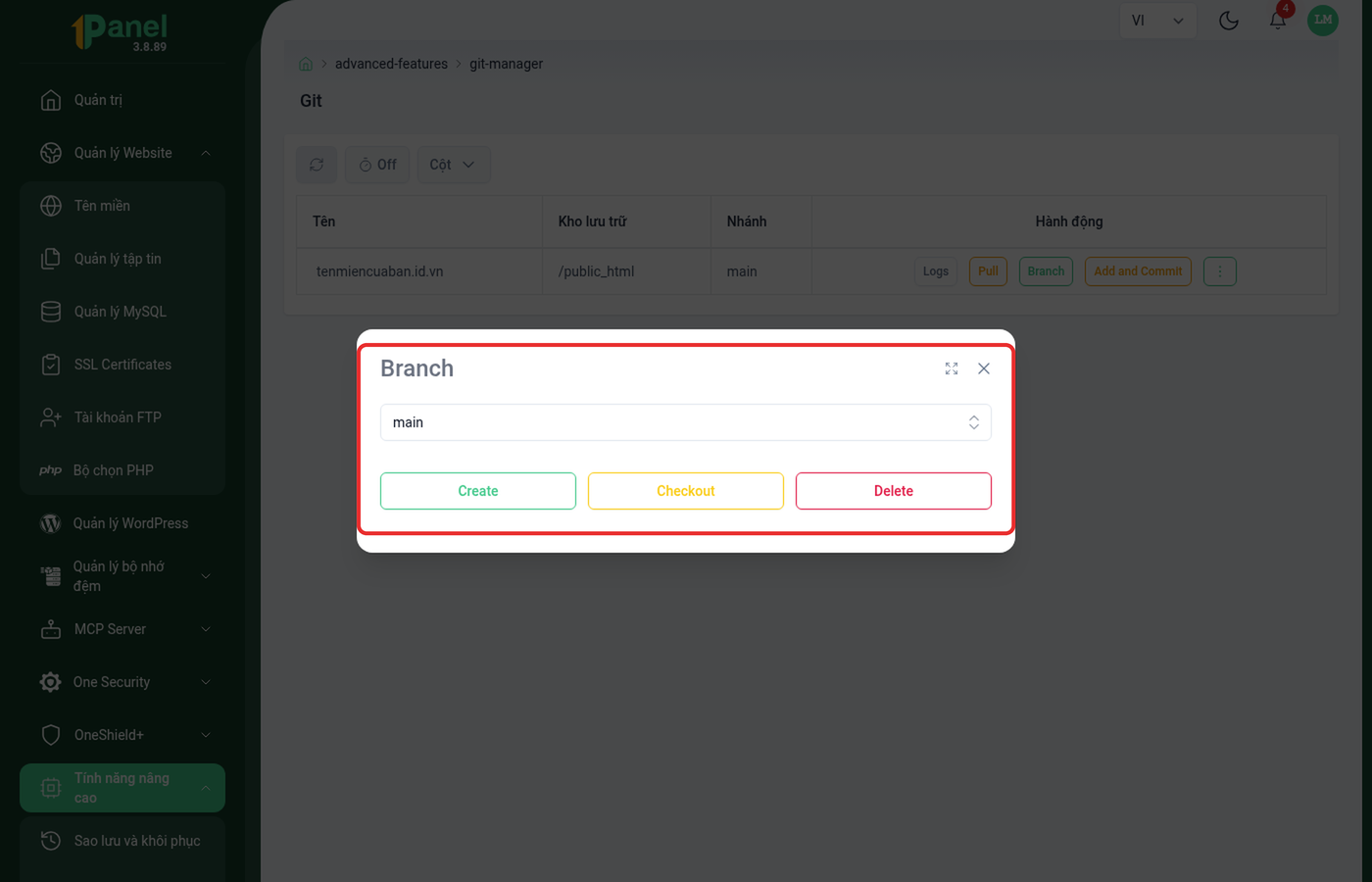The height and width of the screenshot is (882, 1372).
Task: Open Tài khoản FTP sidebar item
Action: coord(122,417)
